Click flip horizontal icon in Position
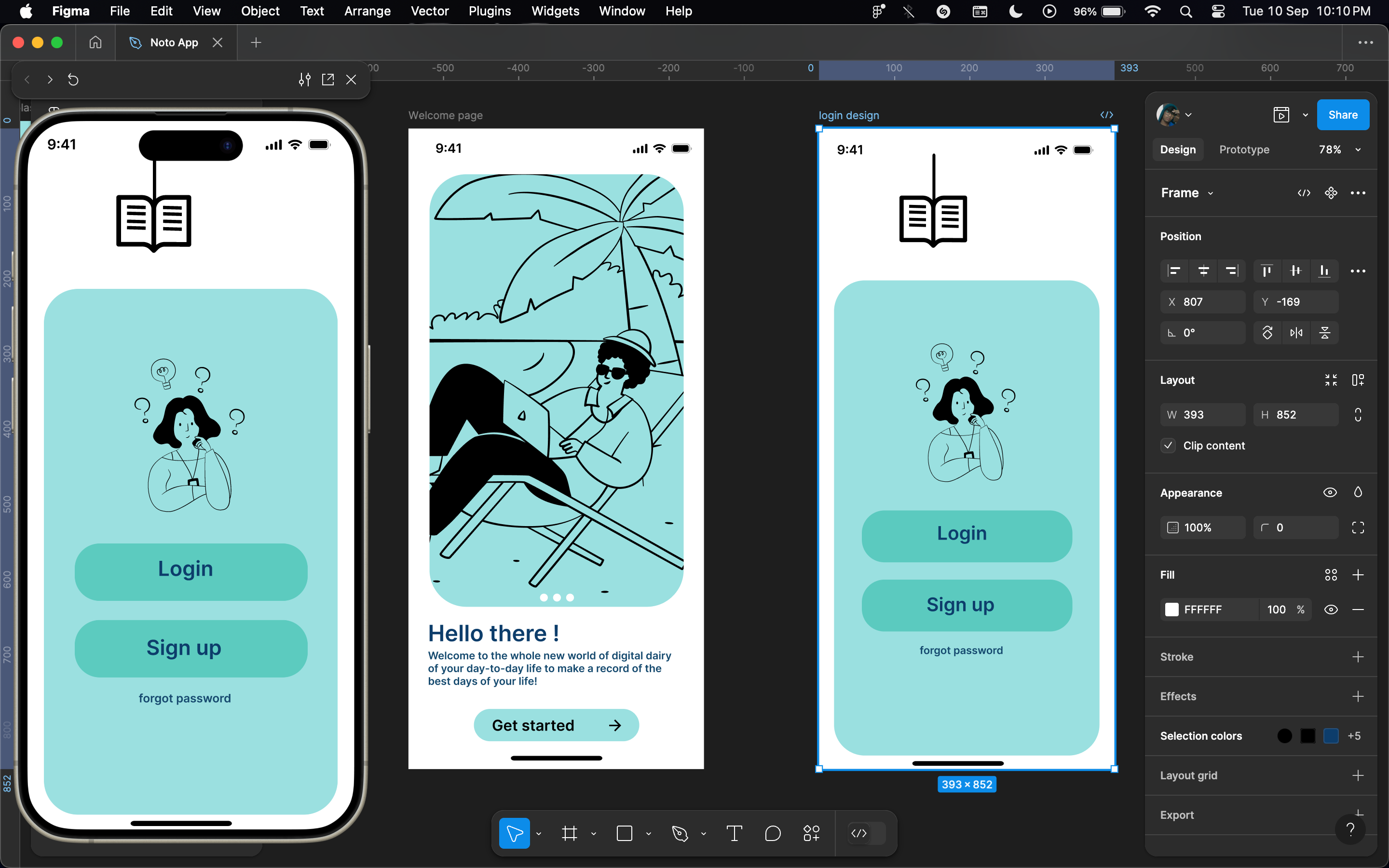Screen dimensions: 1389x868 [x=1296, y=333]
